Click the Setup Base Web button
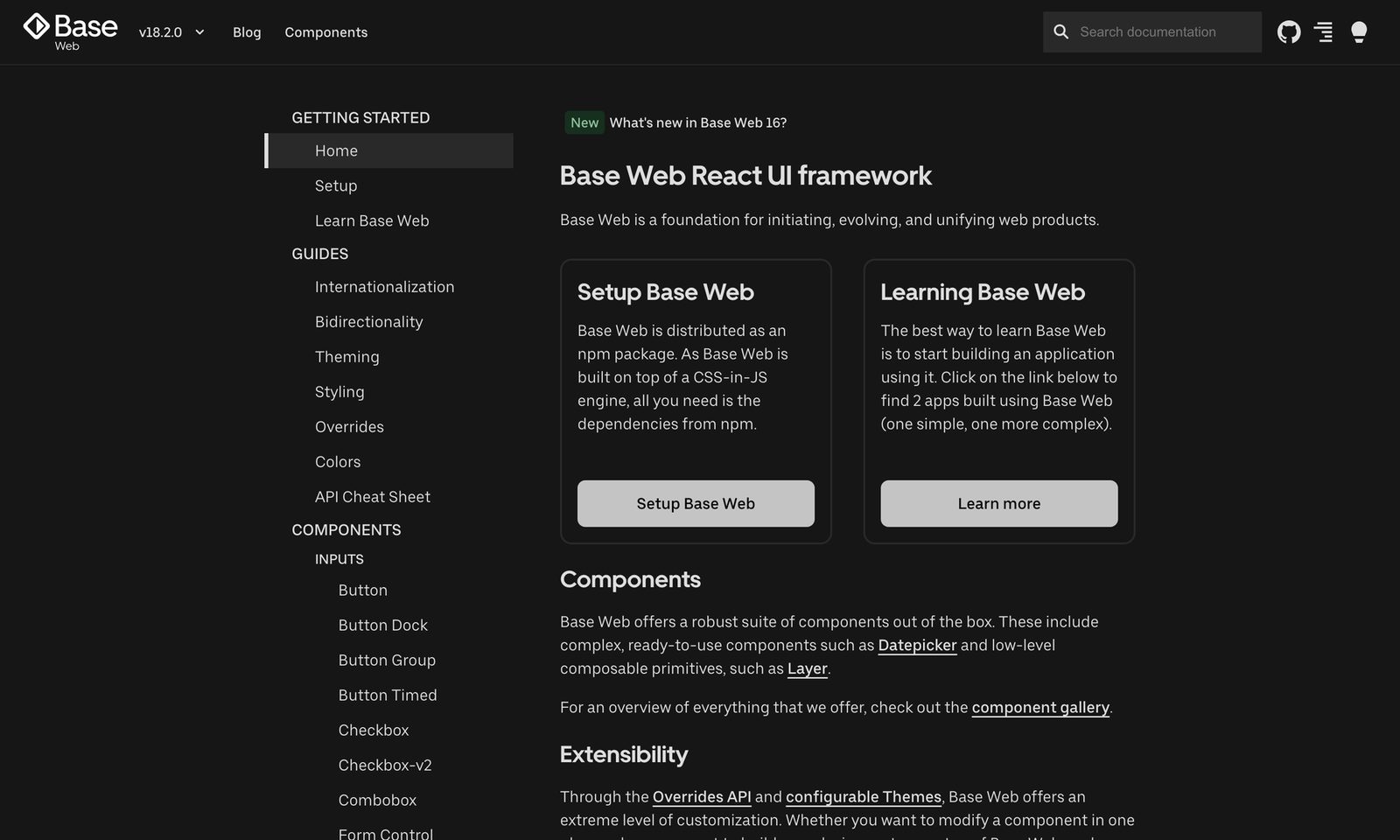Screen dimensions: 1400x840 (696, 503)
